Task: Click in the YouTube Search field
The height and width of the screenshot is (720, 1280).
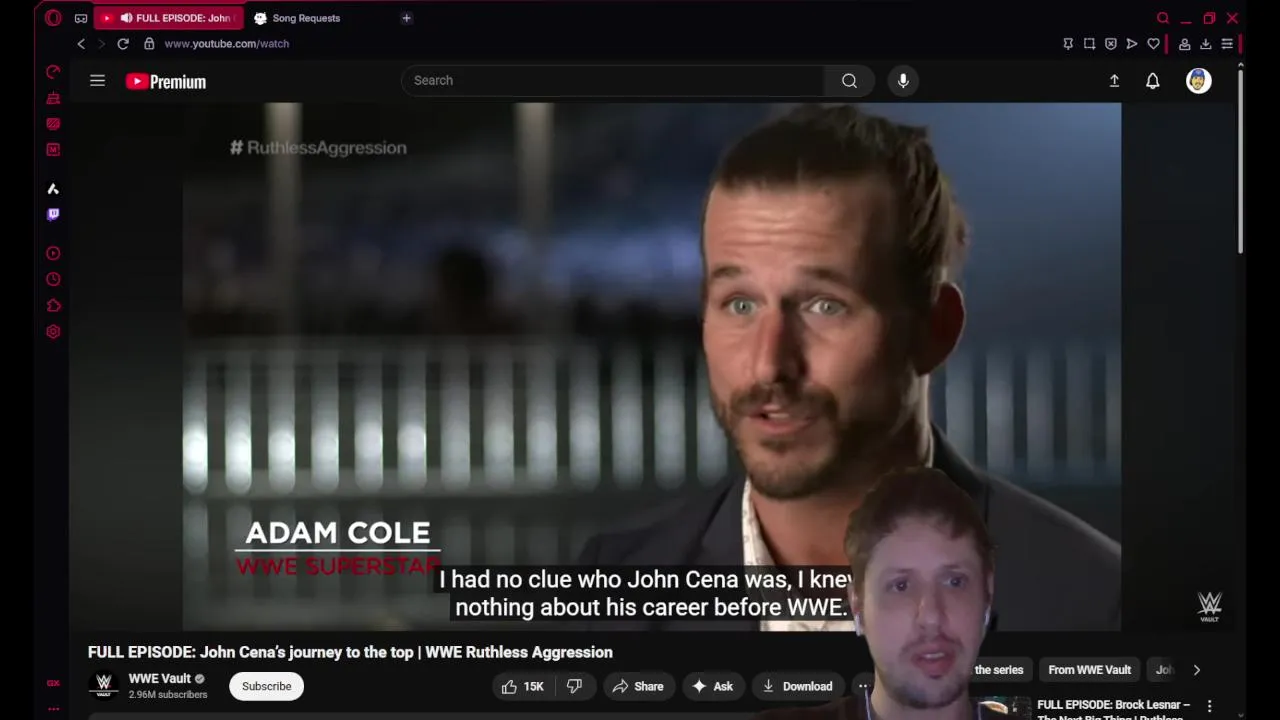Action: tap(612, 81)
